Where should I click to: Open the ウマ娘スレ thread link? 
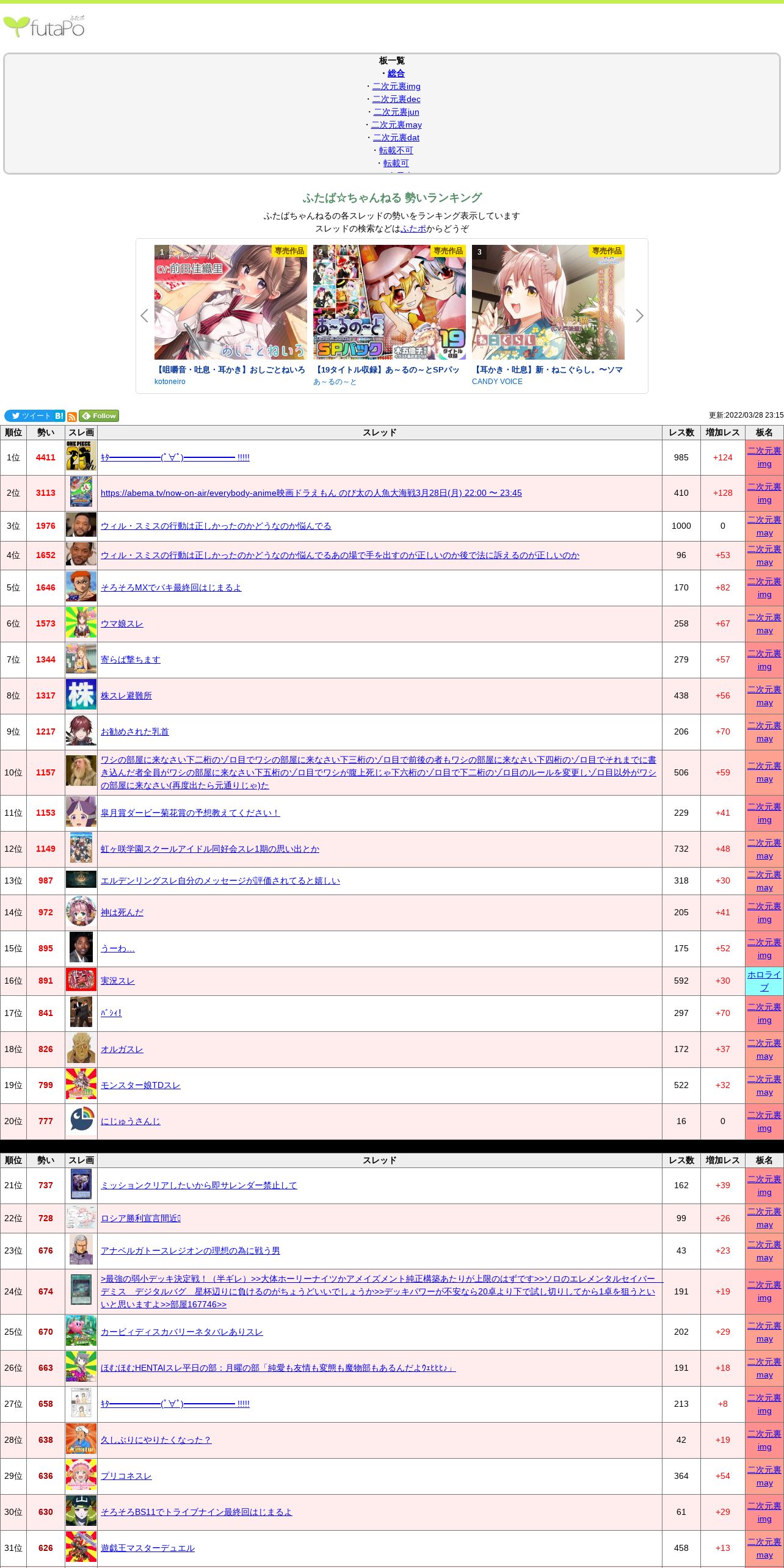(122, 623)
